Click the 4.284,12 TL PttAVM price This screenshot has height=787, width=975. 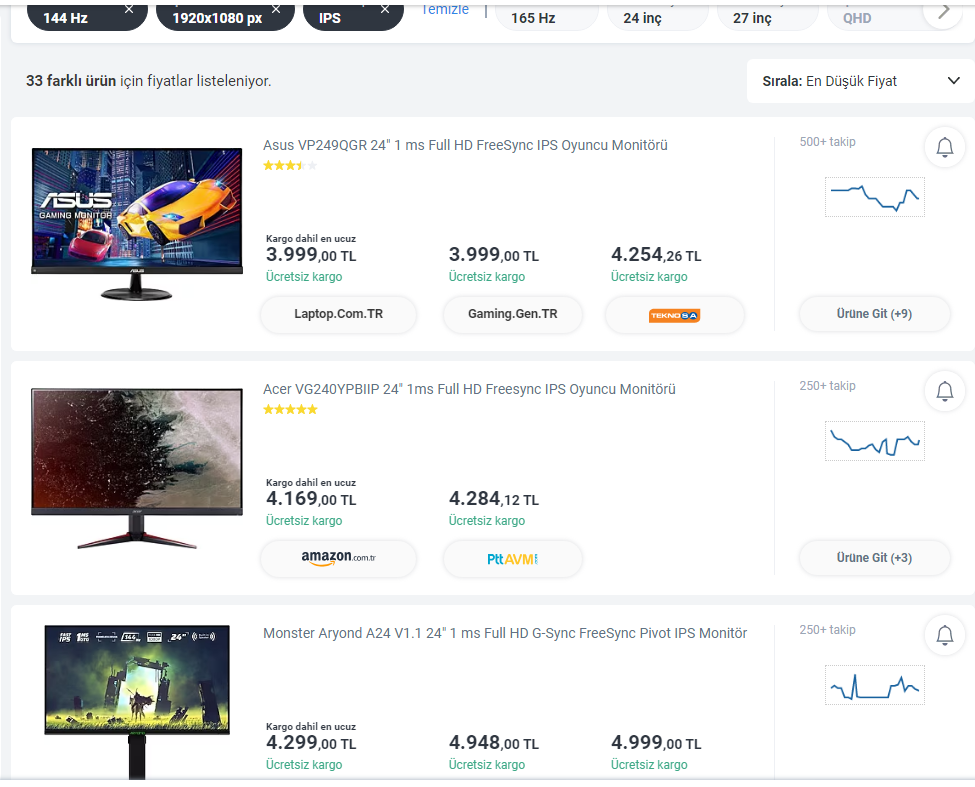(x=494, y=499)
